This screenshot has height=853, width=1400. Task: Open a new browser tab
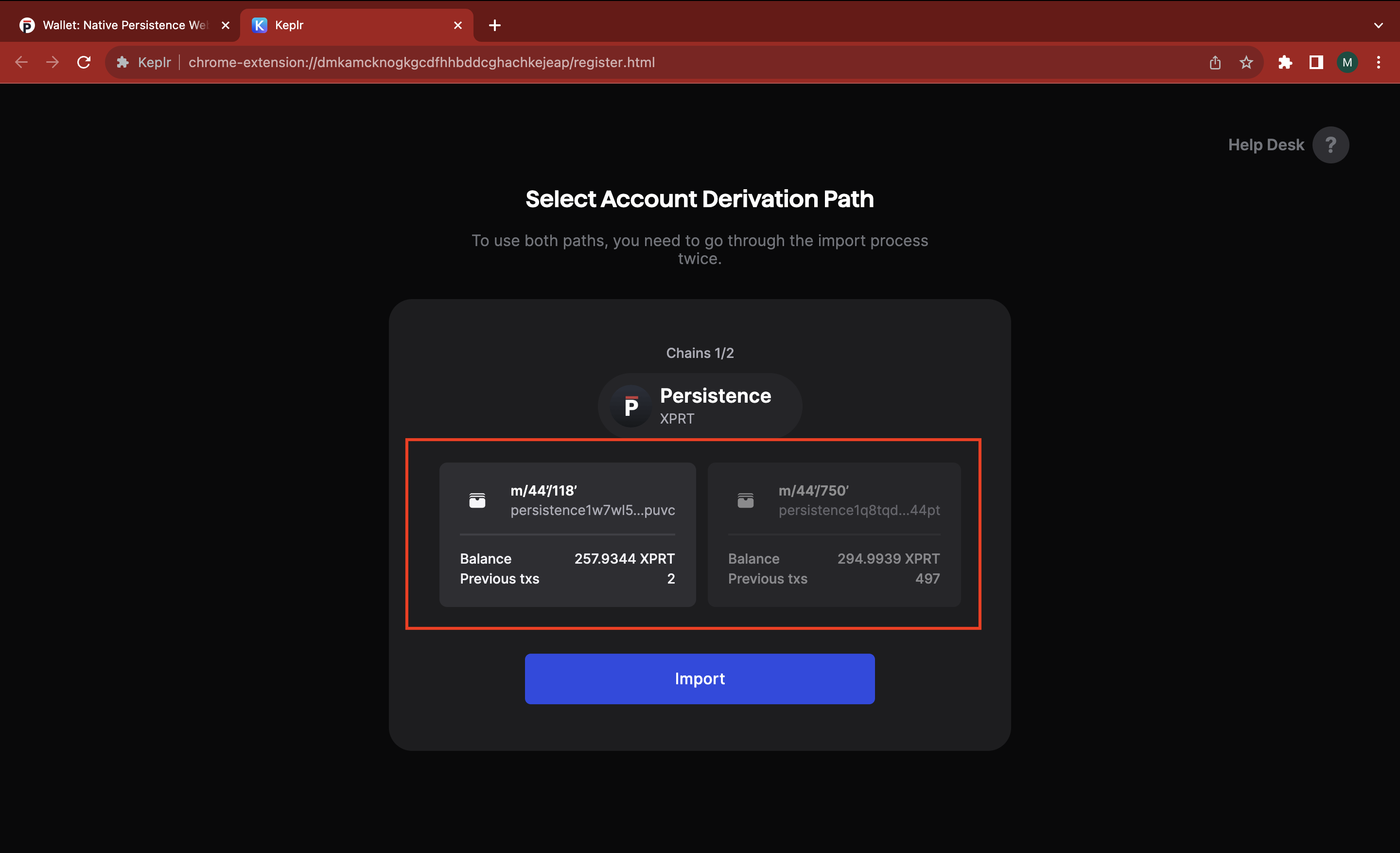click(494, 25)
